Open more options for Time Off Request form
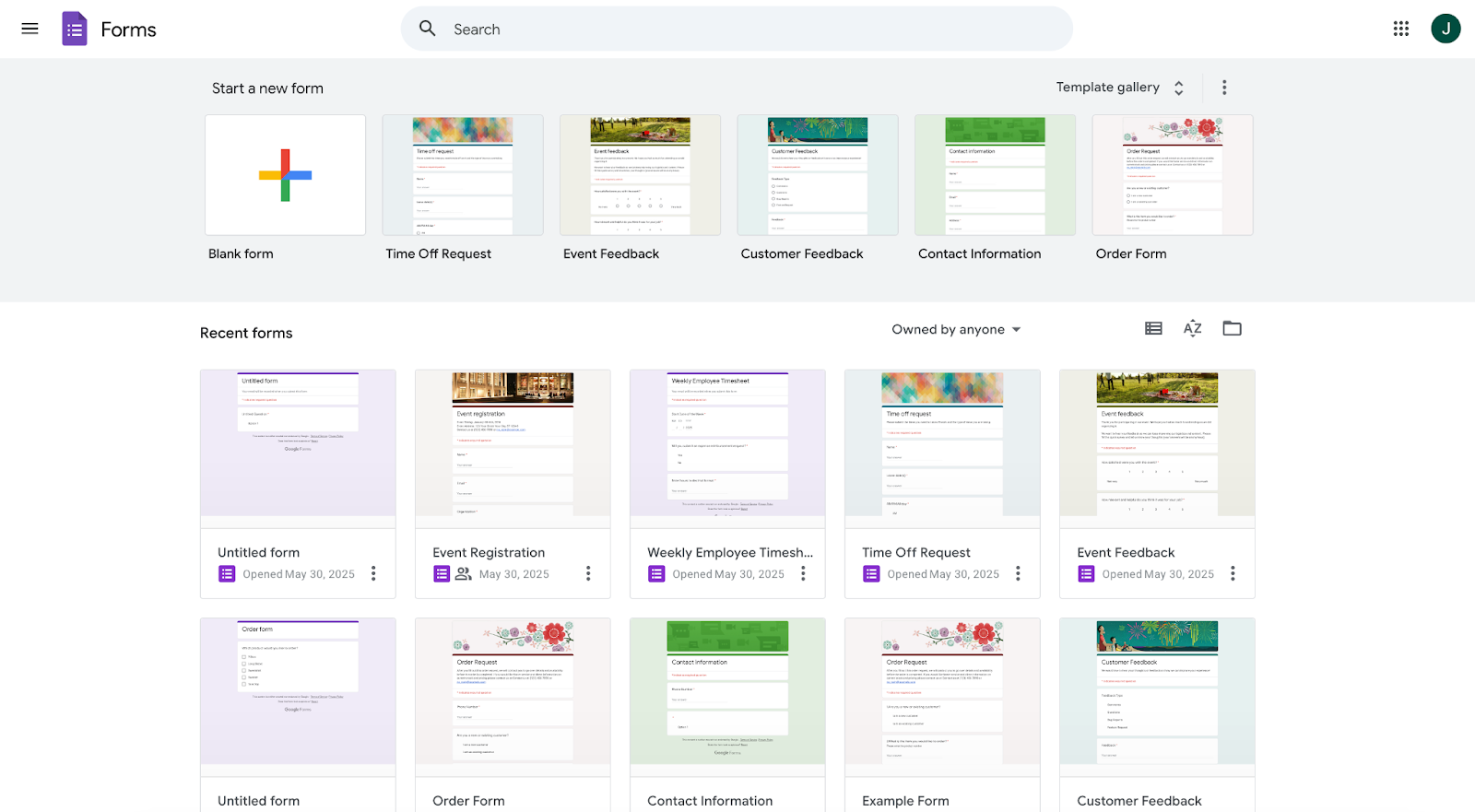Image resolution: width=1475 pixels, height=812 pixels. (1018, 573)
